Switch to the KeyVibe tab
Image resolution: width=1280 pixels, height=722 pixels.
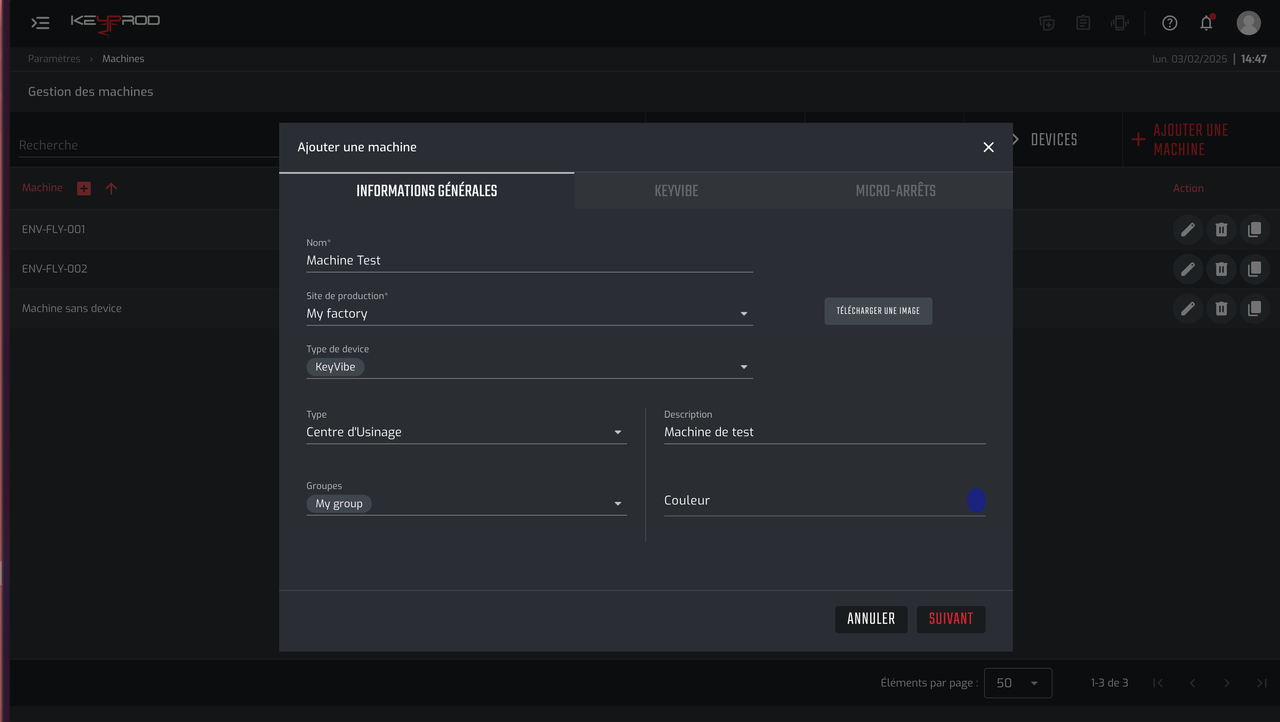pyautogui.click(x=676, y=191)
